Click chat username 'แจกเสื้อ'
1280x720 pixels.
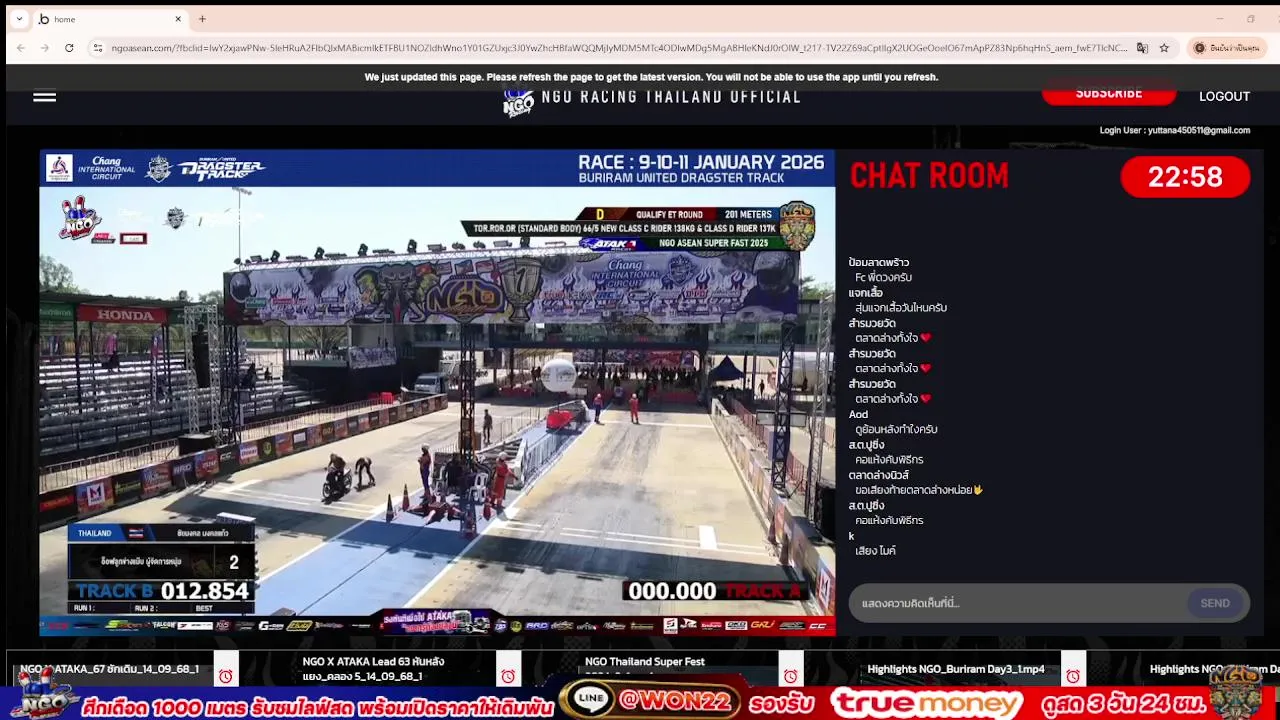click(x=866, y=293)
